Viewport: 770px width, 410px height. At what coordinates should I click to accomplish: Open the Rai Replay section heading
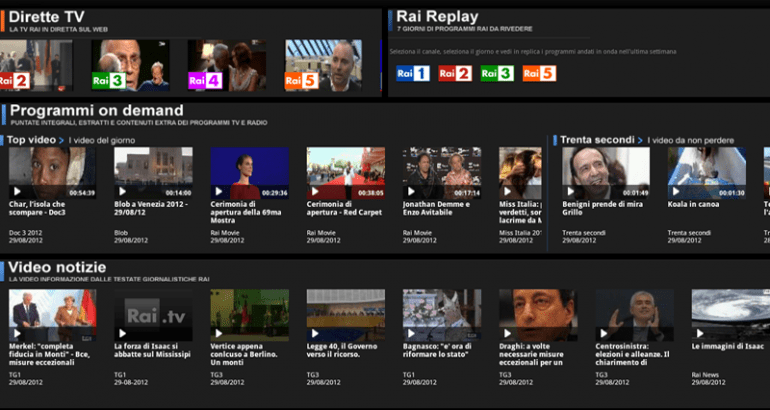tap(437, 17)
